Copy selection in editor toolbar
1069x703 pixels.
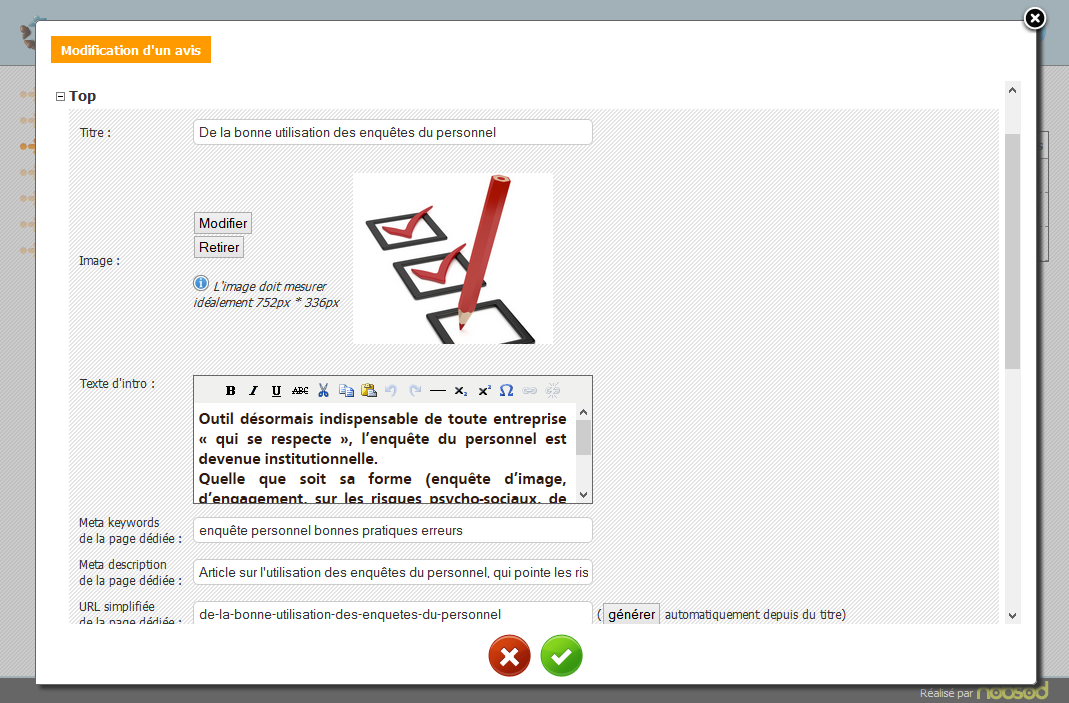[346, 391]
